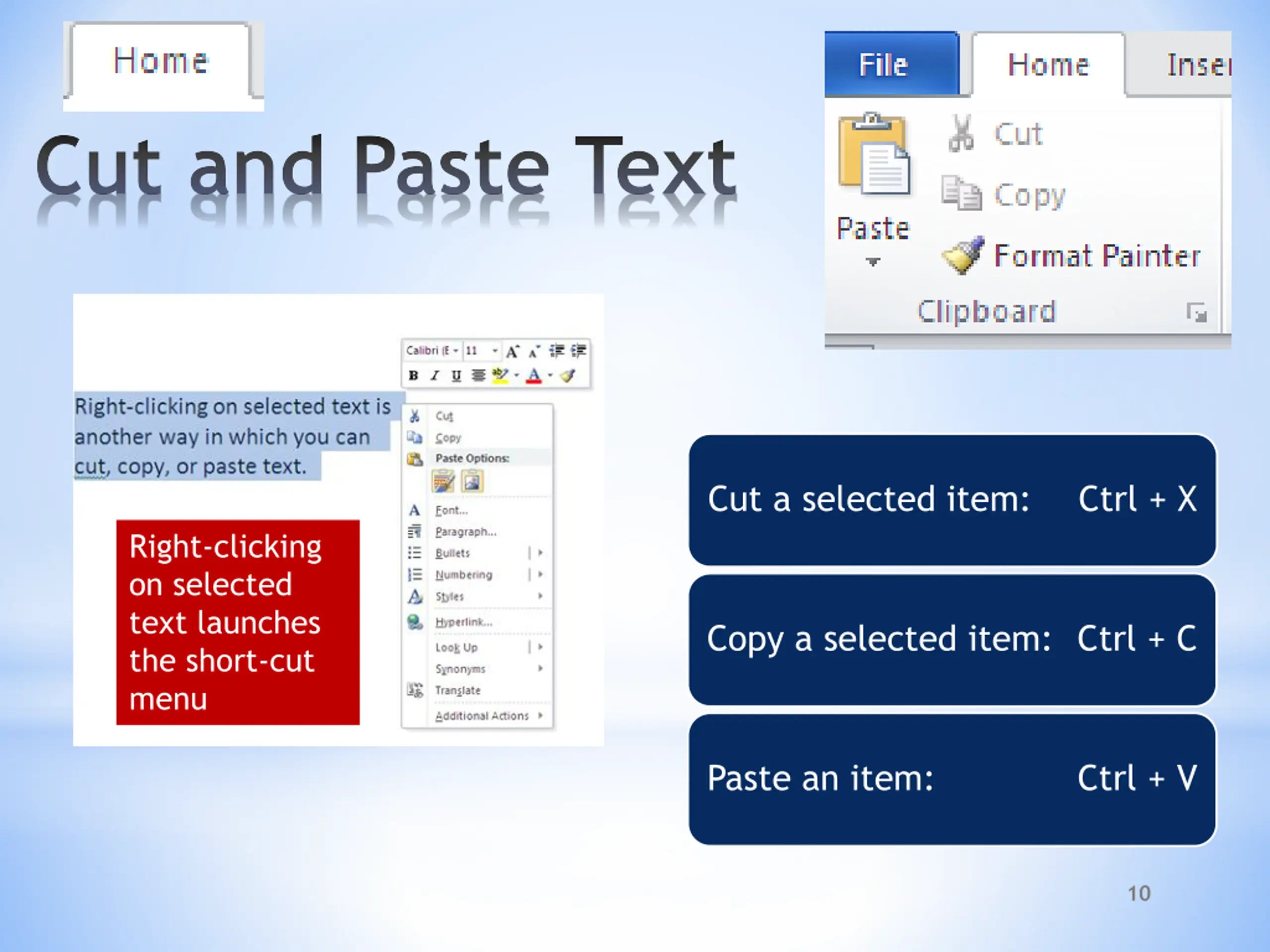The height and width of the screenshot is (952, 1270).
Task: Toggle Underline in the mini toolbar
Action: click(456, 376)
